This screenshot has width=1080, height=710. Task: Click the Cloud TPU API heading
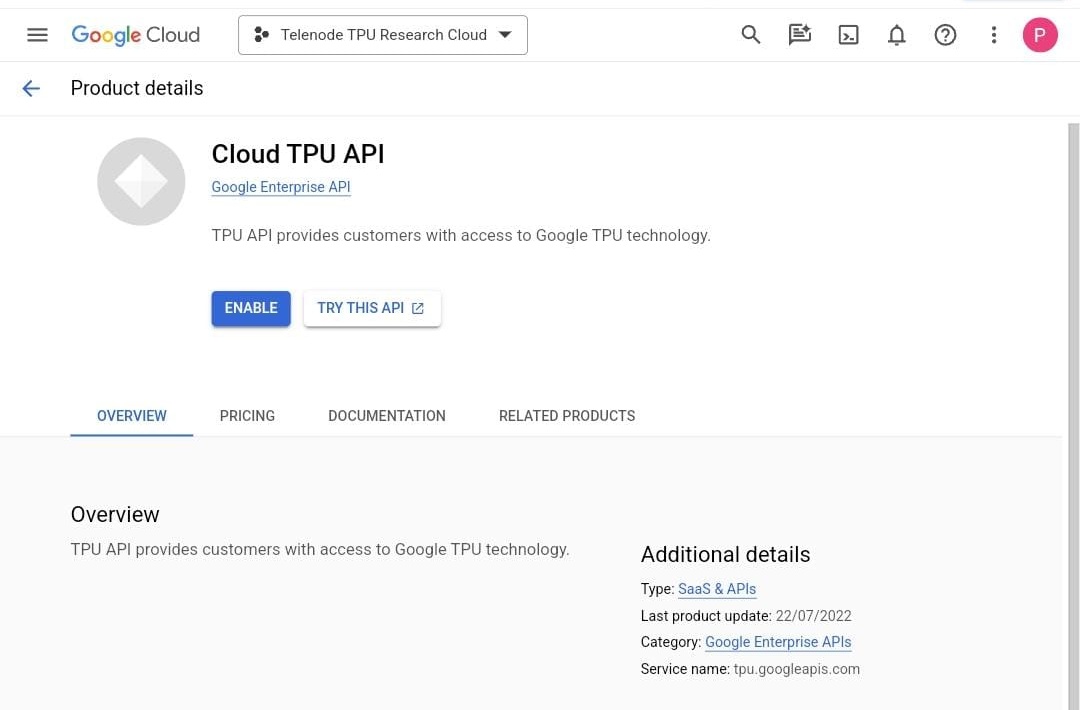(298, 154)
